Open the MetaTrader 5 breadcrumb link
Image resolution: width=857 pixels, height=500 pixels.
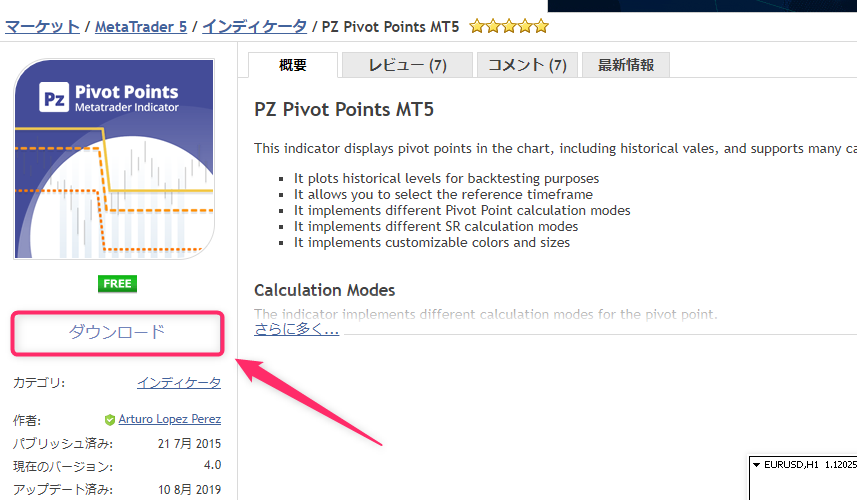(141, 26)
